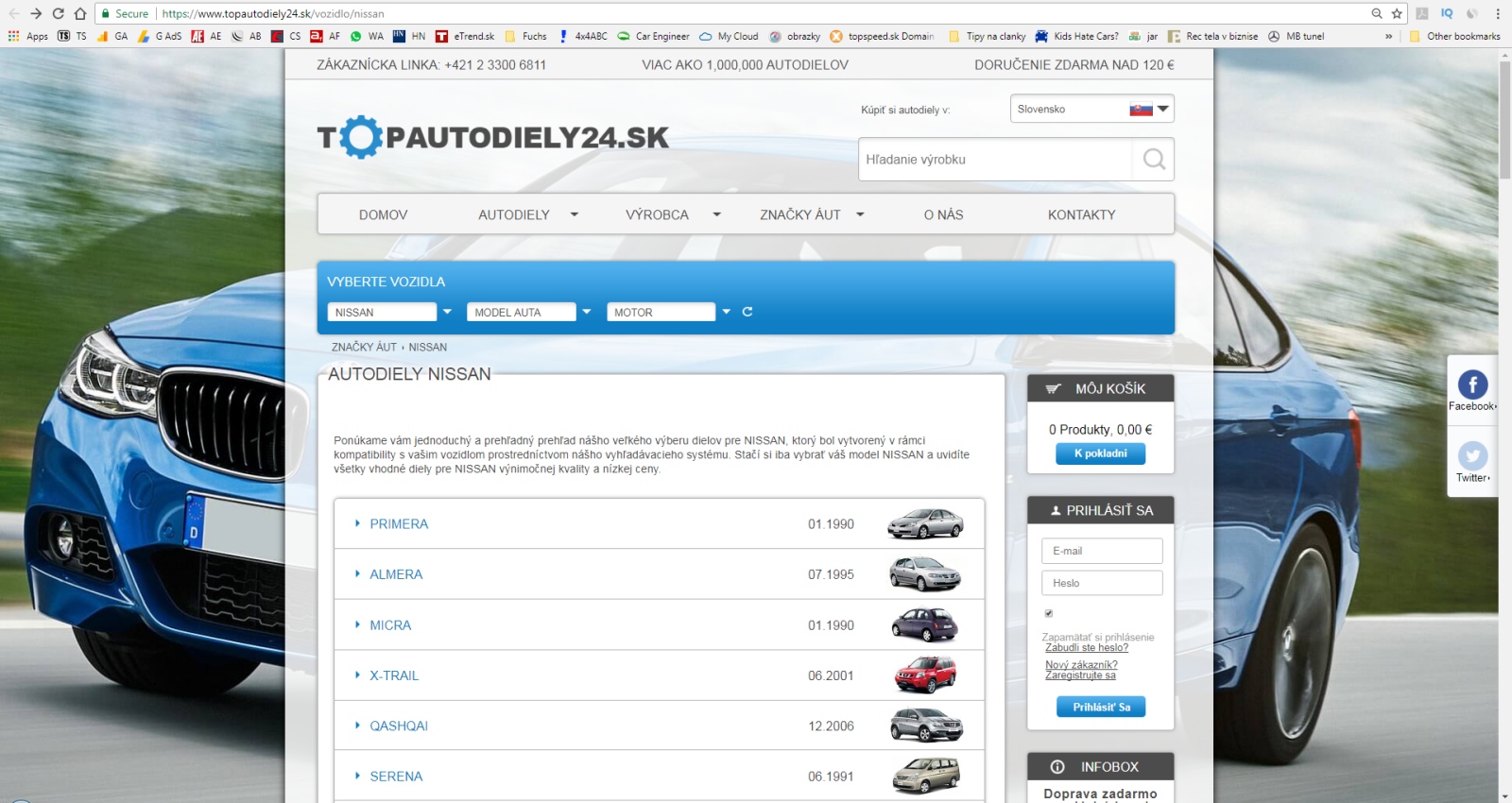Click the K pokladni checkout button
This screenshot has width=1512, height=803.
[1100, 453]
